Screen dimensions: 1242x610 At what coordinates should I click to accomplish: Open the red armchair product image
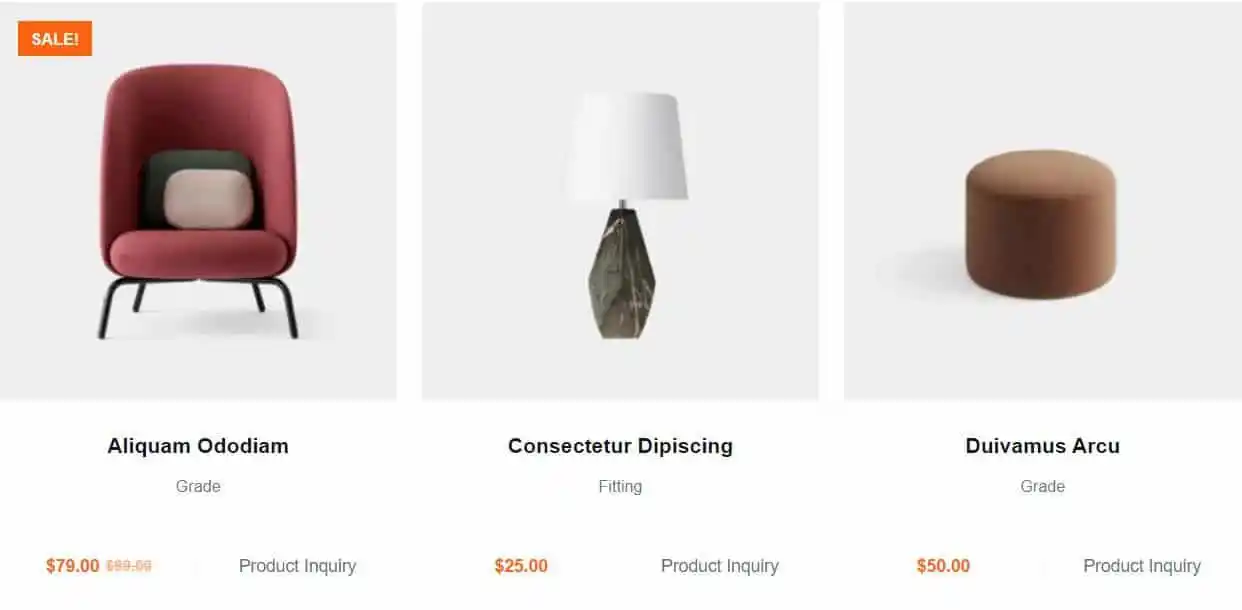click(198, 201)
